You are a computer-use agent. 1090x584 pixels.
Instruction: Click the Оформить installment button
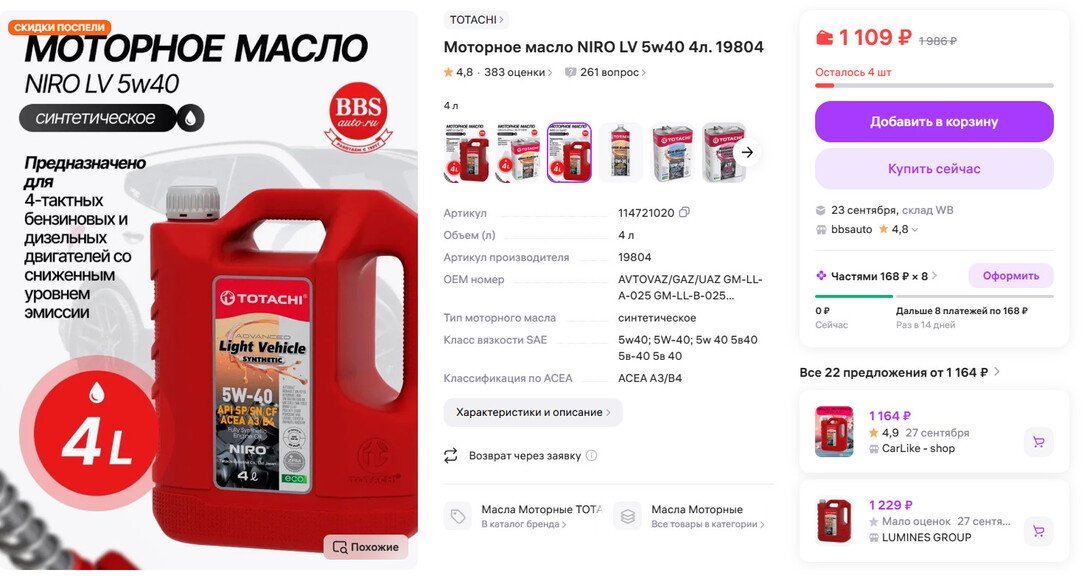(x=1011, y=276)
